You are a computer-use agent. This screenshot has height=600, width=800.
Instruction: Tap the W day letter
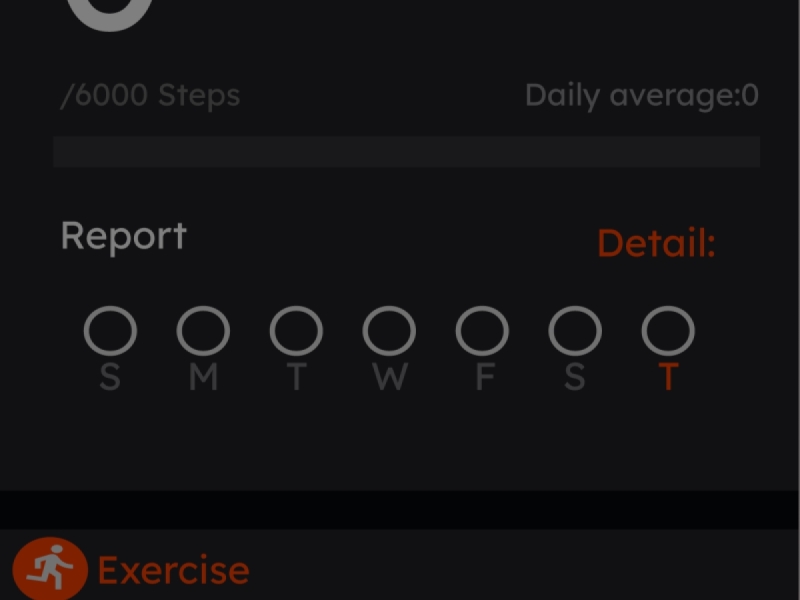pyautogui.click(x=389, y=378)
